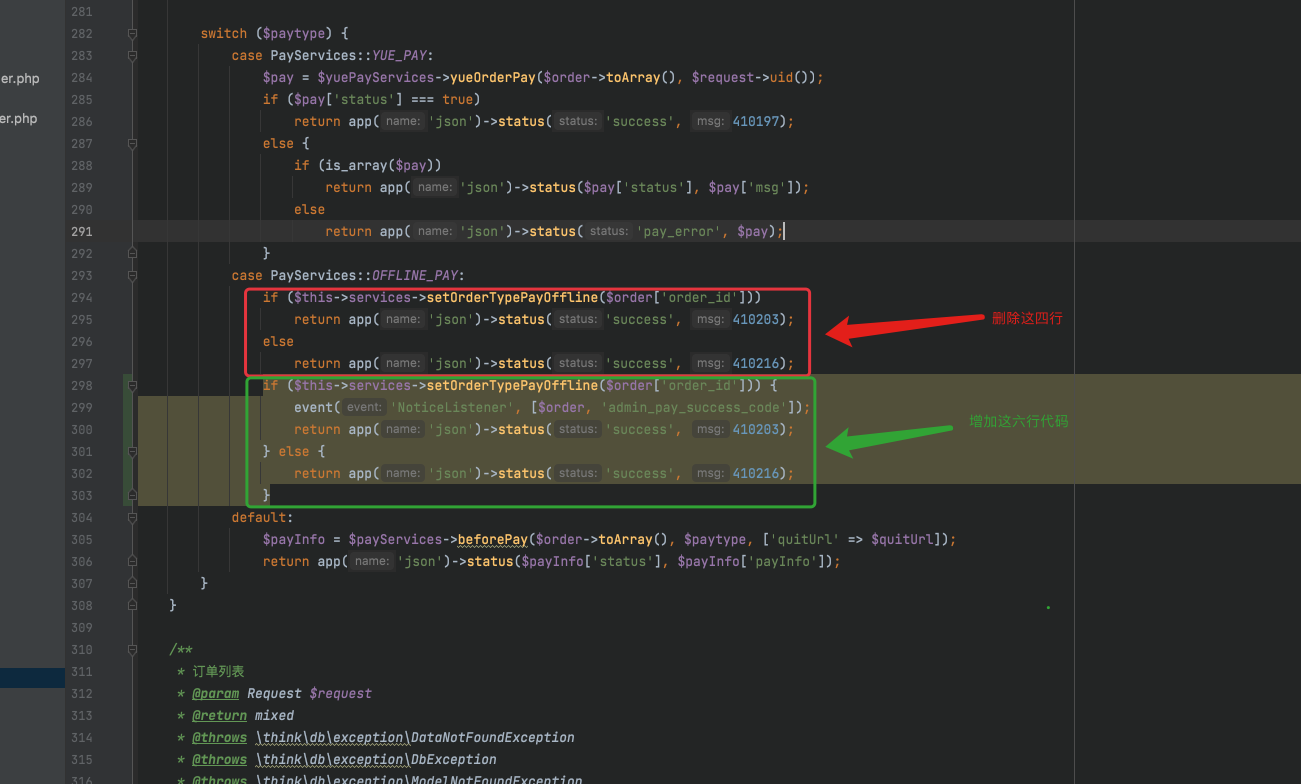This screenshot has width=1301, height=784.
Task: Click the event: inlay hint on line 299
Action: 365,408
